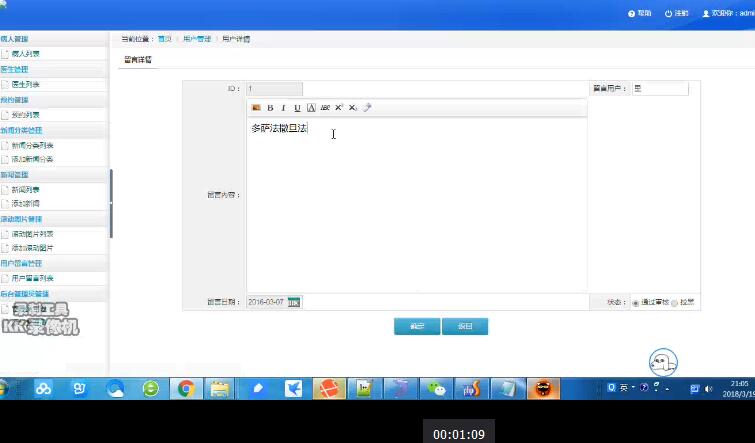Image resolution: width=755 pixels, height=443 pixels.
Task: Apply subscript formatting
Action: [353, 108]
